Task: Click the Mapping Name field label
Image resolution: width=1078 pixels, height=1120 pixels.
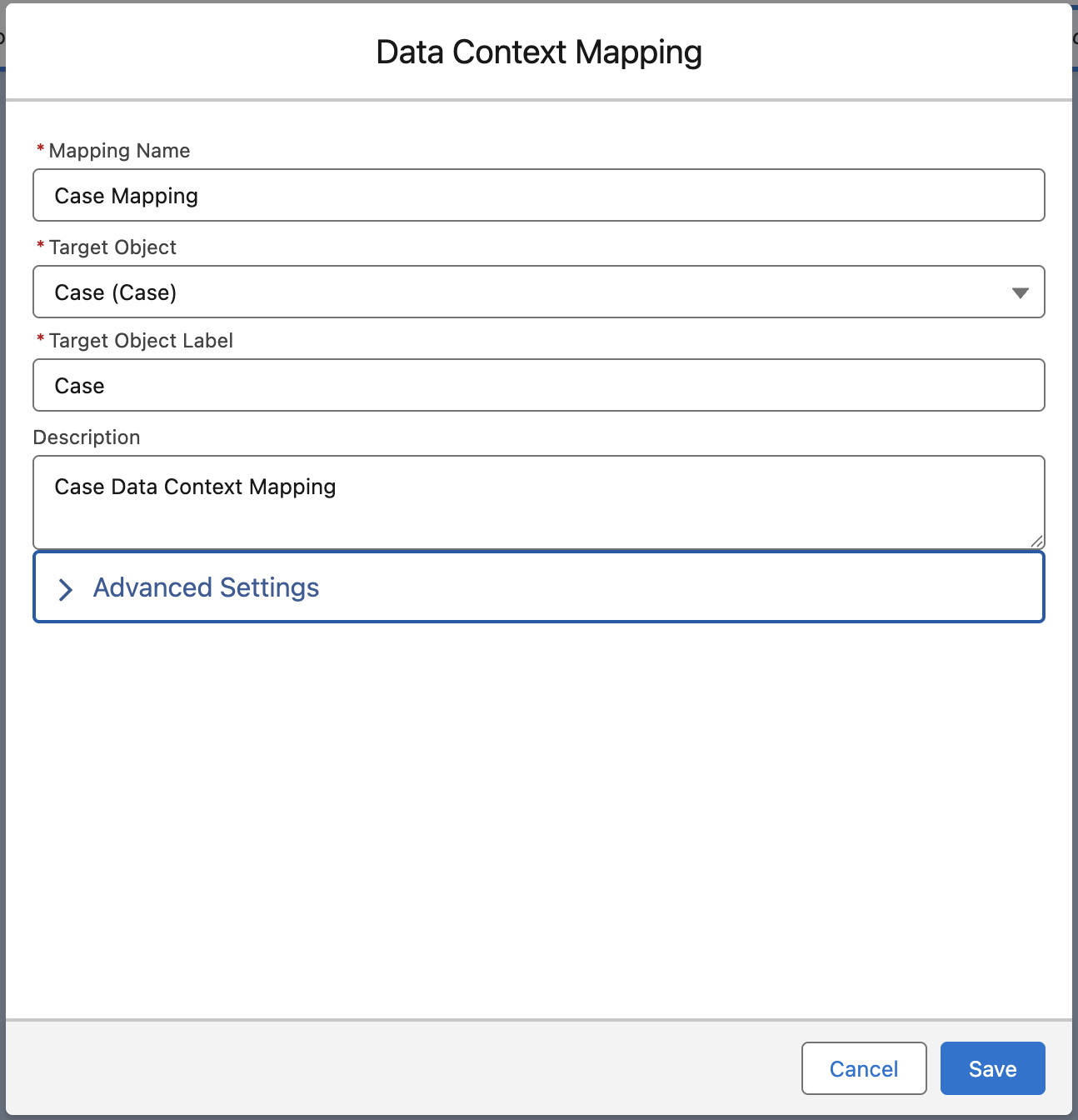Action: click(119, 151)
